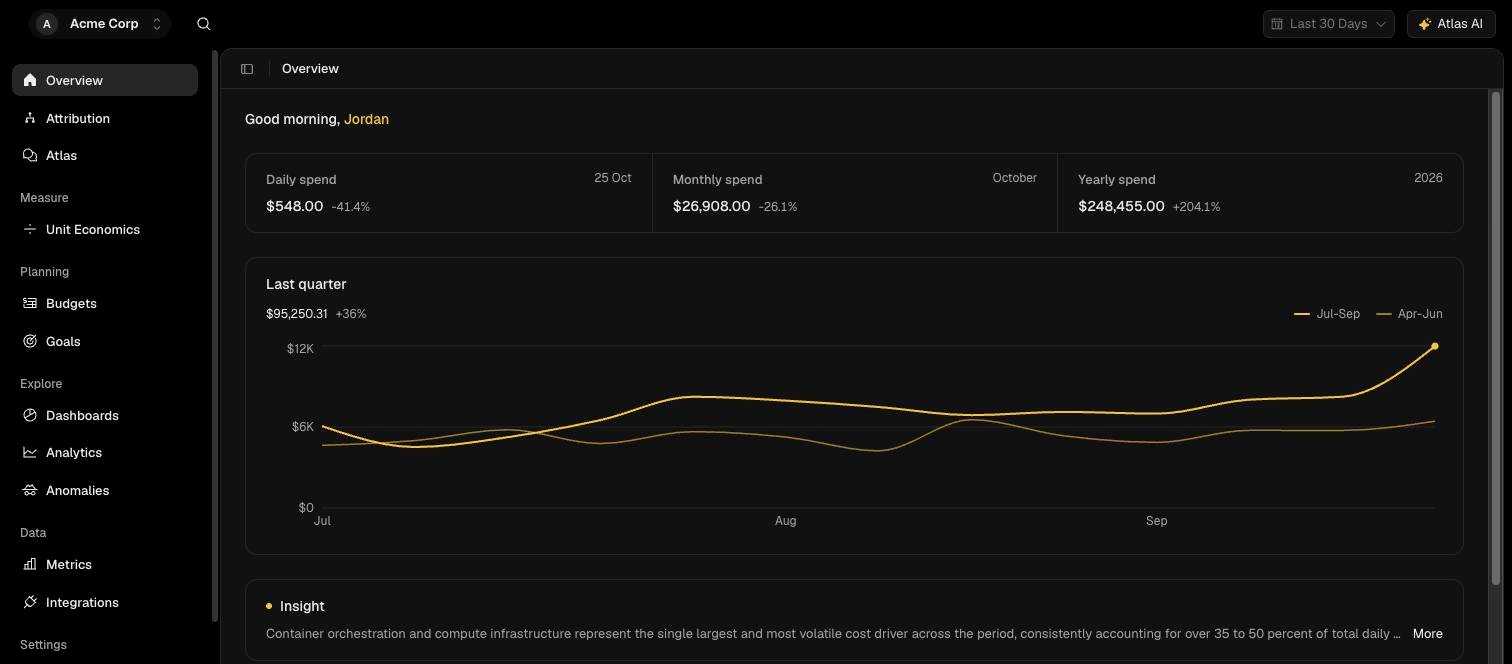
Task: Click the -26.1% change value
Action: [x=778, y=207]
